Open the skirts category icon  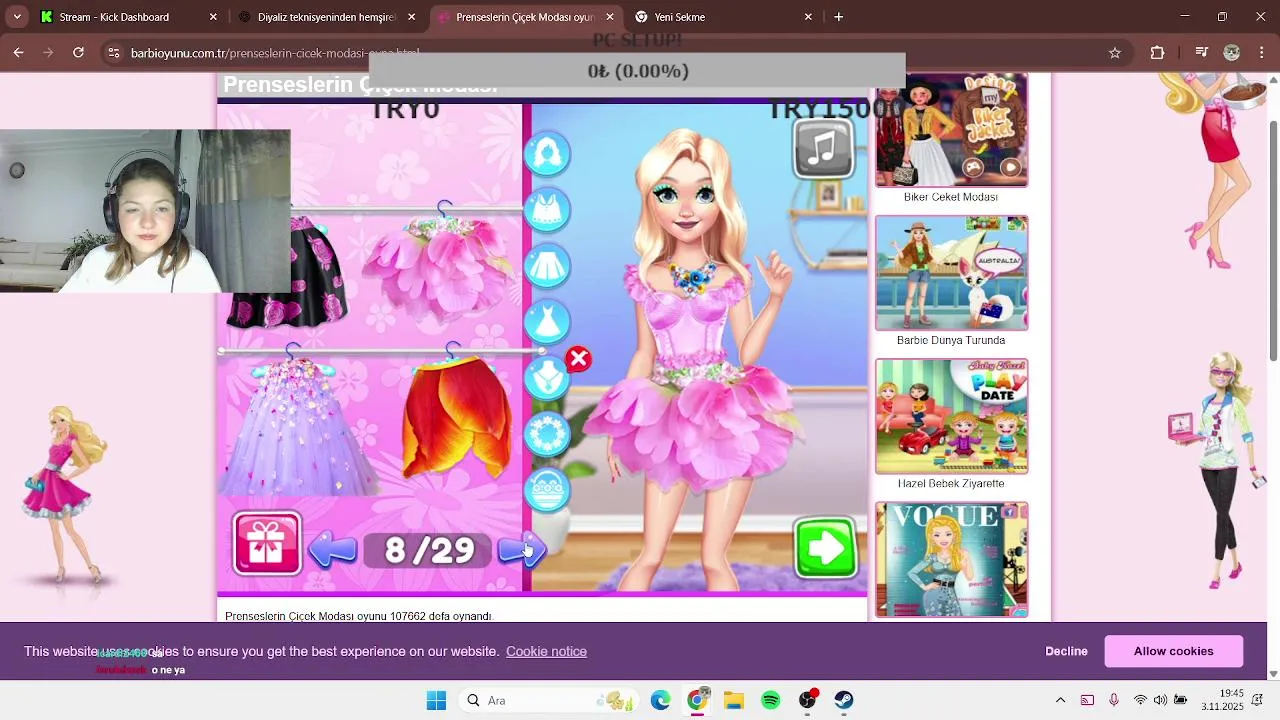click(x=547, y=266)
